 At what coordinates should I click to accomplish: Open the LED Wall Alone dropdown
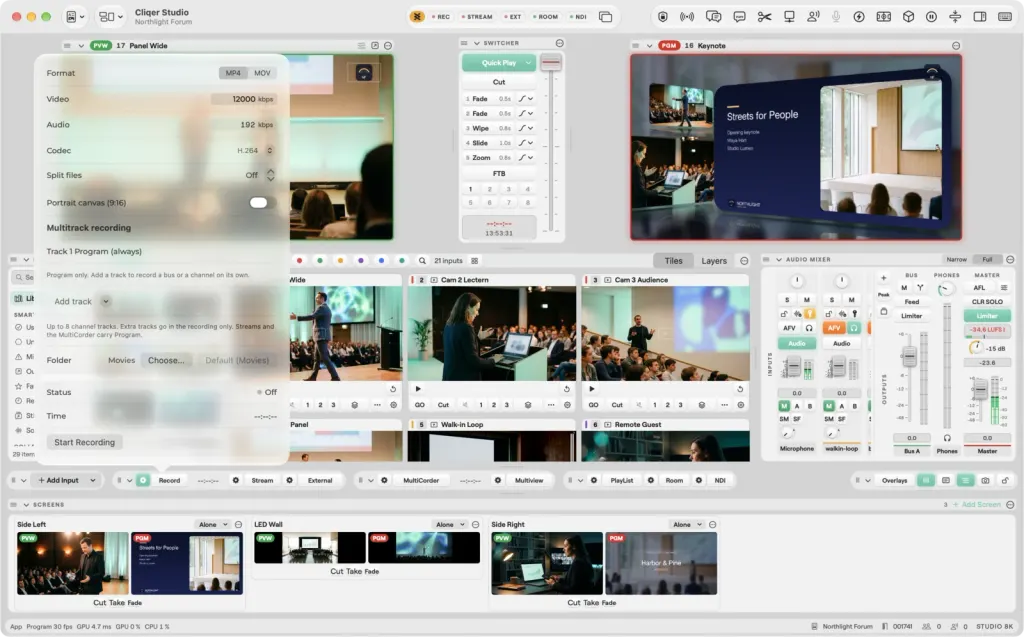[451, 525]
